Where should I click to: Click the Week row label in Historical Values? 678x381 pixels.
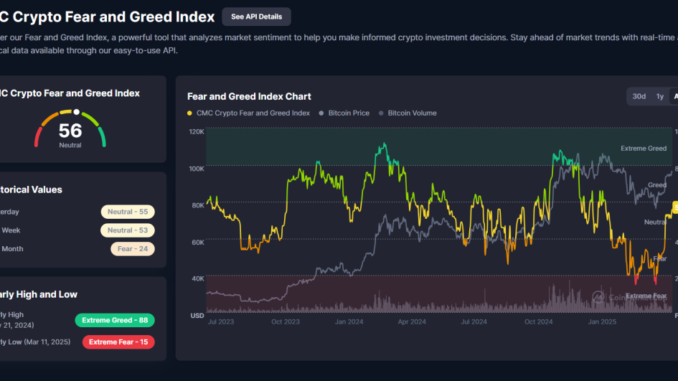click(x=11, y=231)
